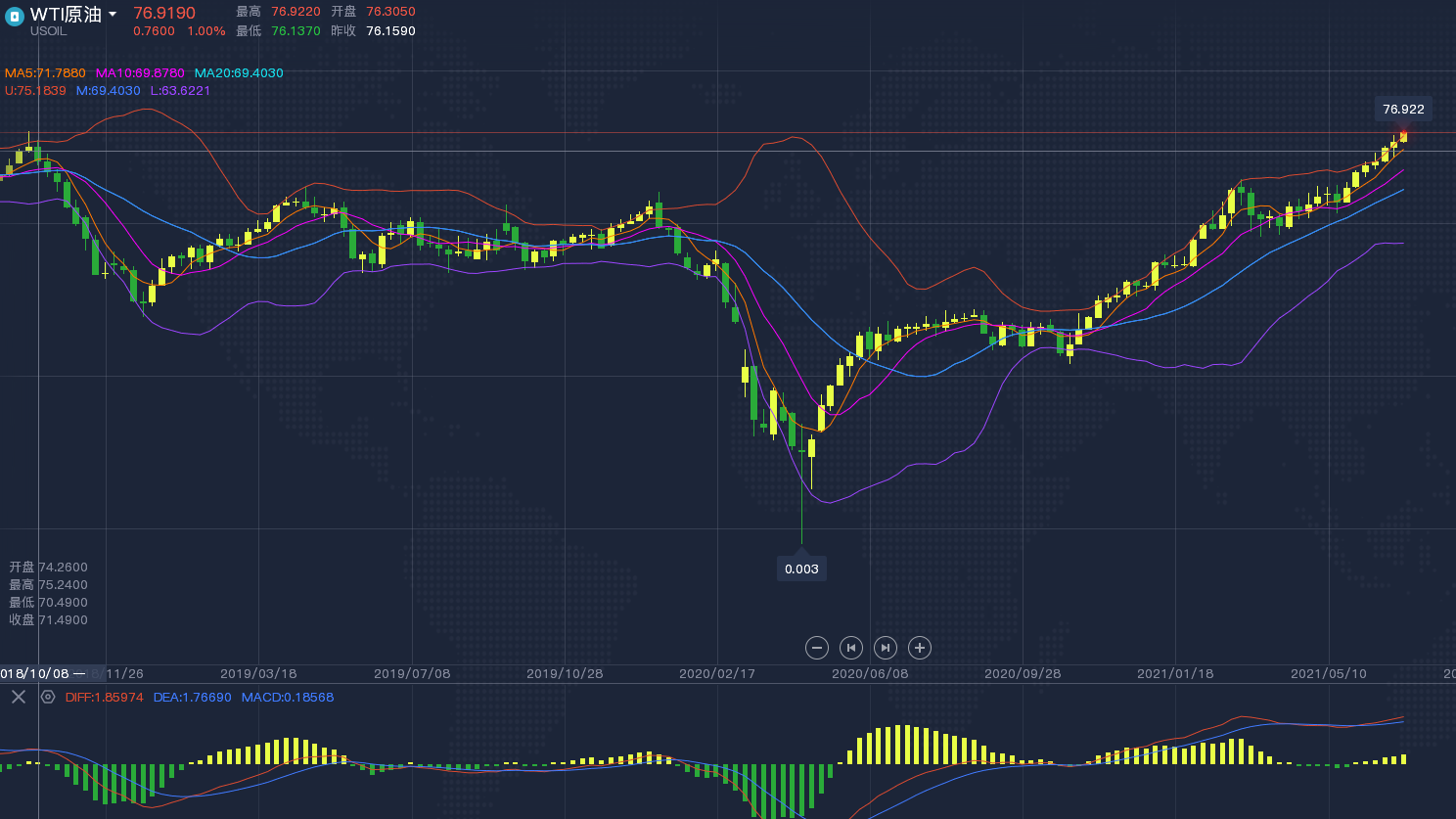Open MACD indicator settings hexagon icon
This screenshot has height=819, width=1456.
click(x=48, y=697)
